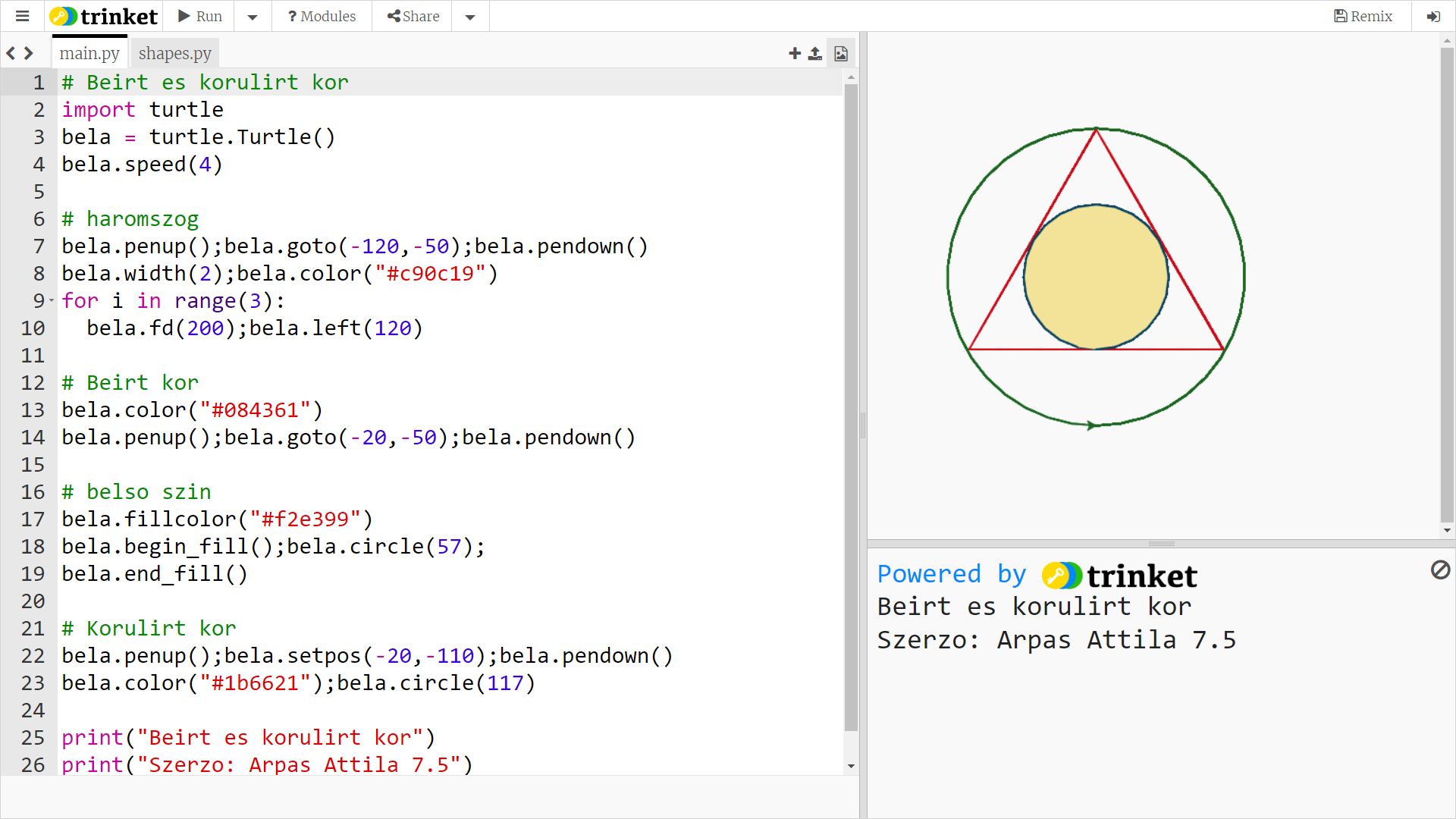
Task: Click the code editor vertical scrollbar
Action: (851, 409)
